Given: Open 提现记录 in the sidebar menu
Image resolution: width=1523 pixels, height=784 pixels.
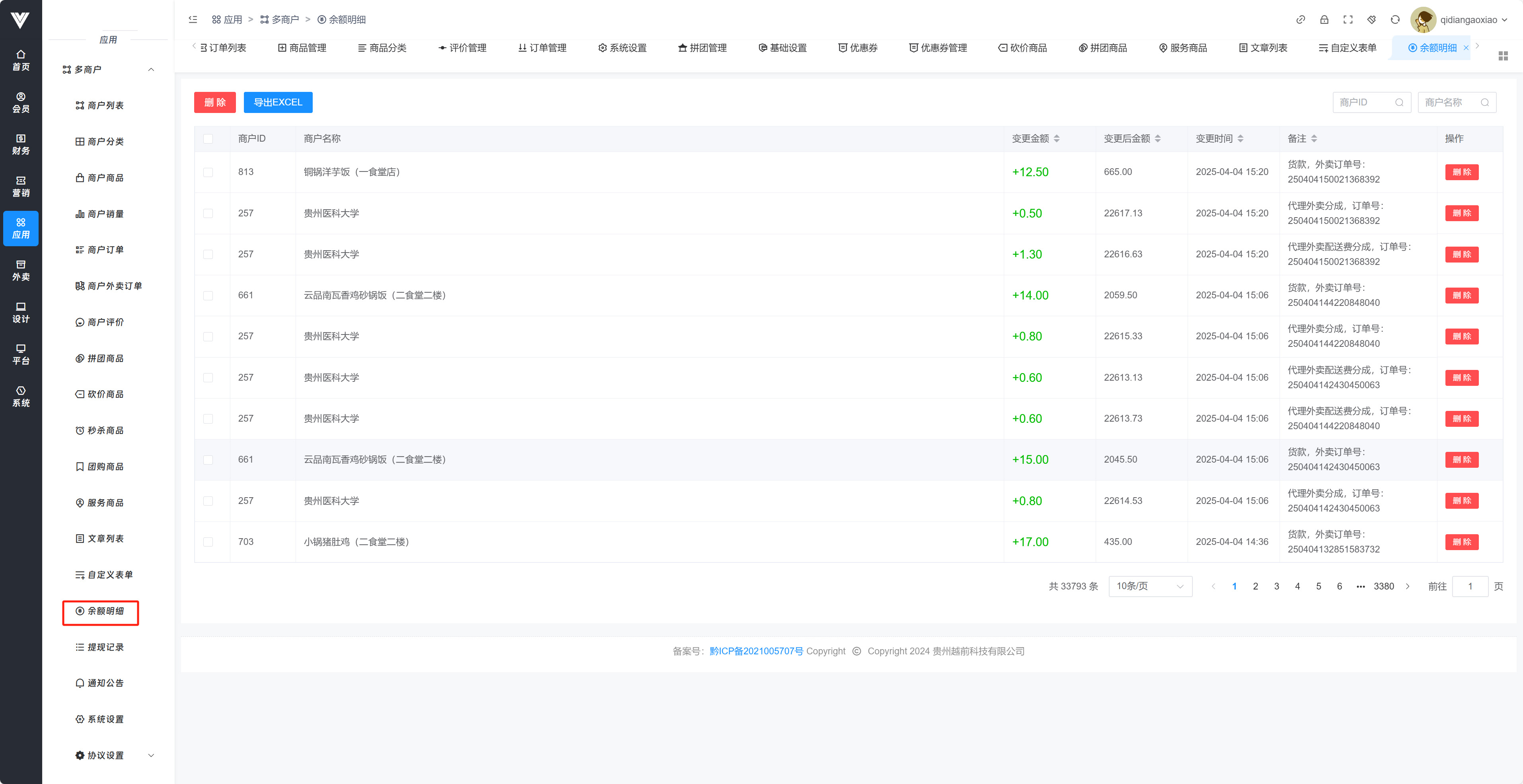Looking at the screenshot, I should point(105,647).
